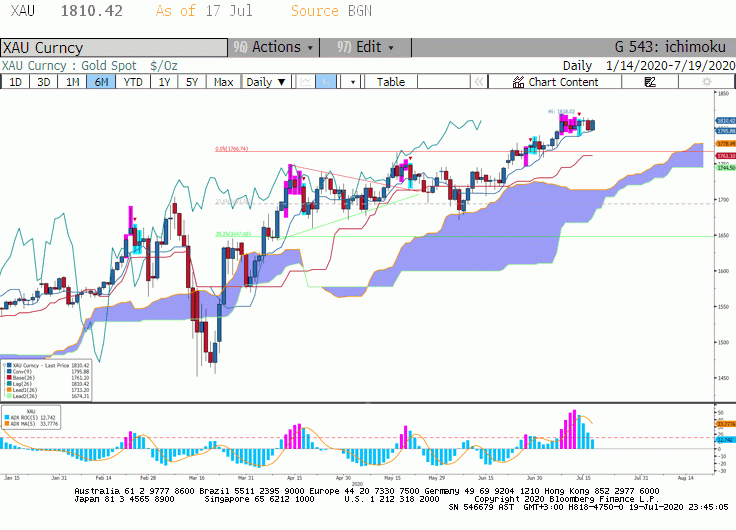The image size is (736, 530).
Task: Click the blue 12.742 ADX axis tag
Action: [726, 440]
